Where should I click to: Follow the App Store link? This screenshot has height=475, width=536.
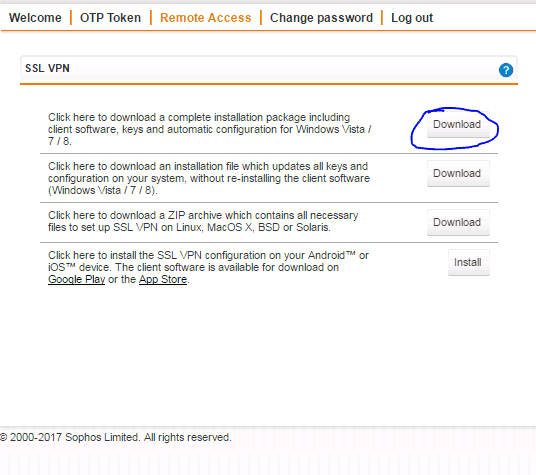[x=163, y=279]
